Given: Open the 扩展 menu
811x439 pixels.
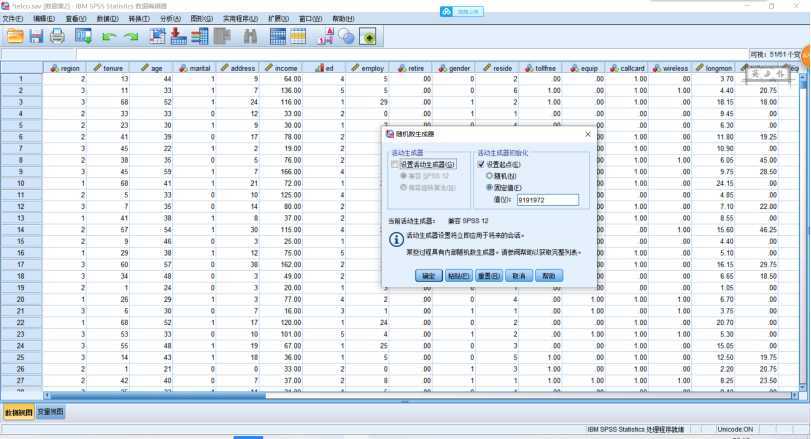Looking at the screenshot, I should point(278,19).
